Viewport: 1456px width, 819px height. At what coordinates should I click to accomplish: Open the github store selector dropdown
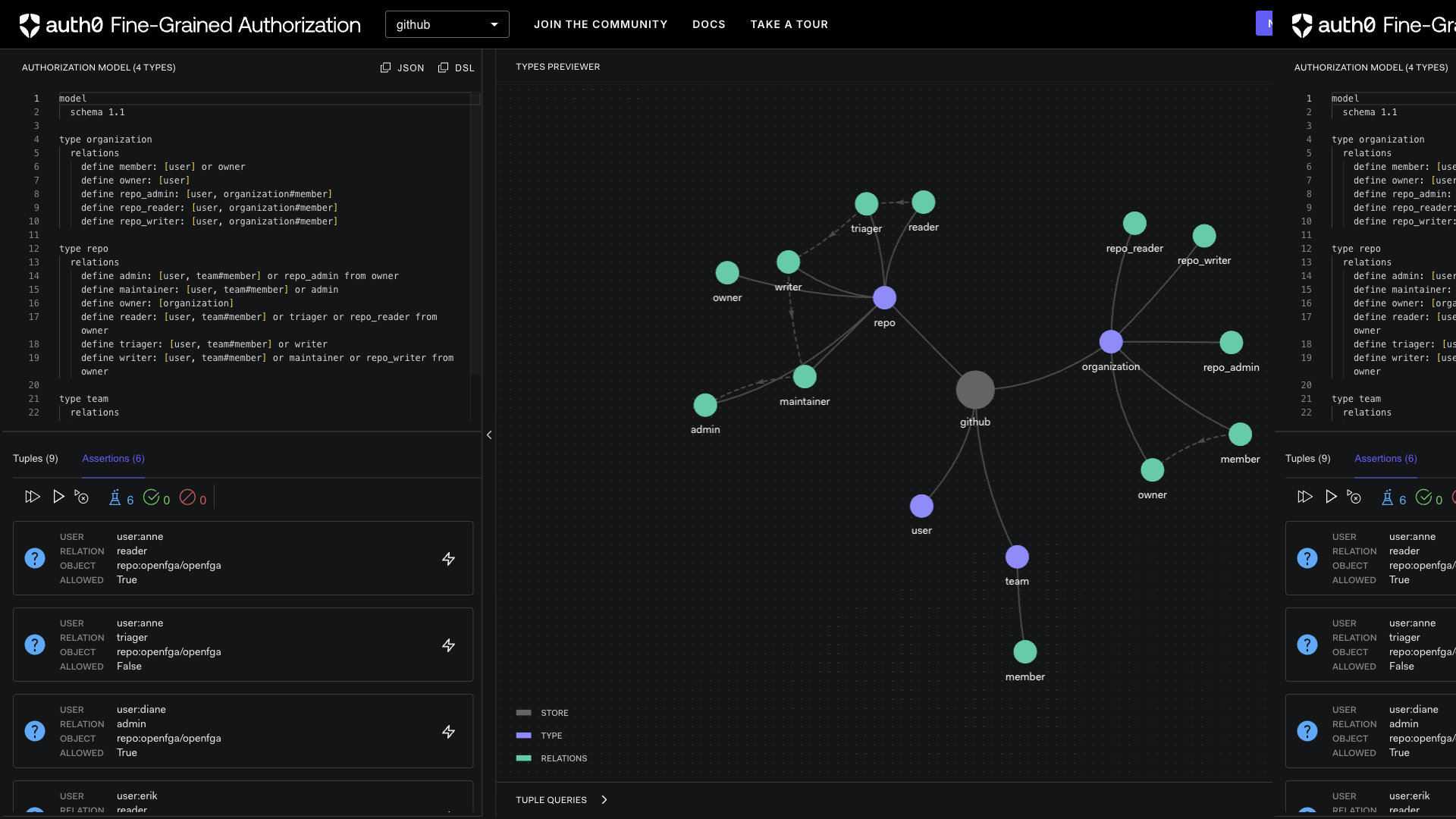[447, 24]
